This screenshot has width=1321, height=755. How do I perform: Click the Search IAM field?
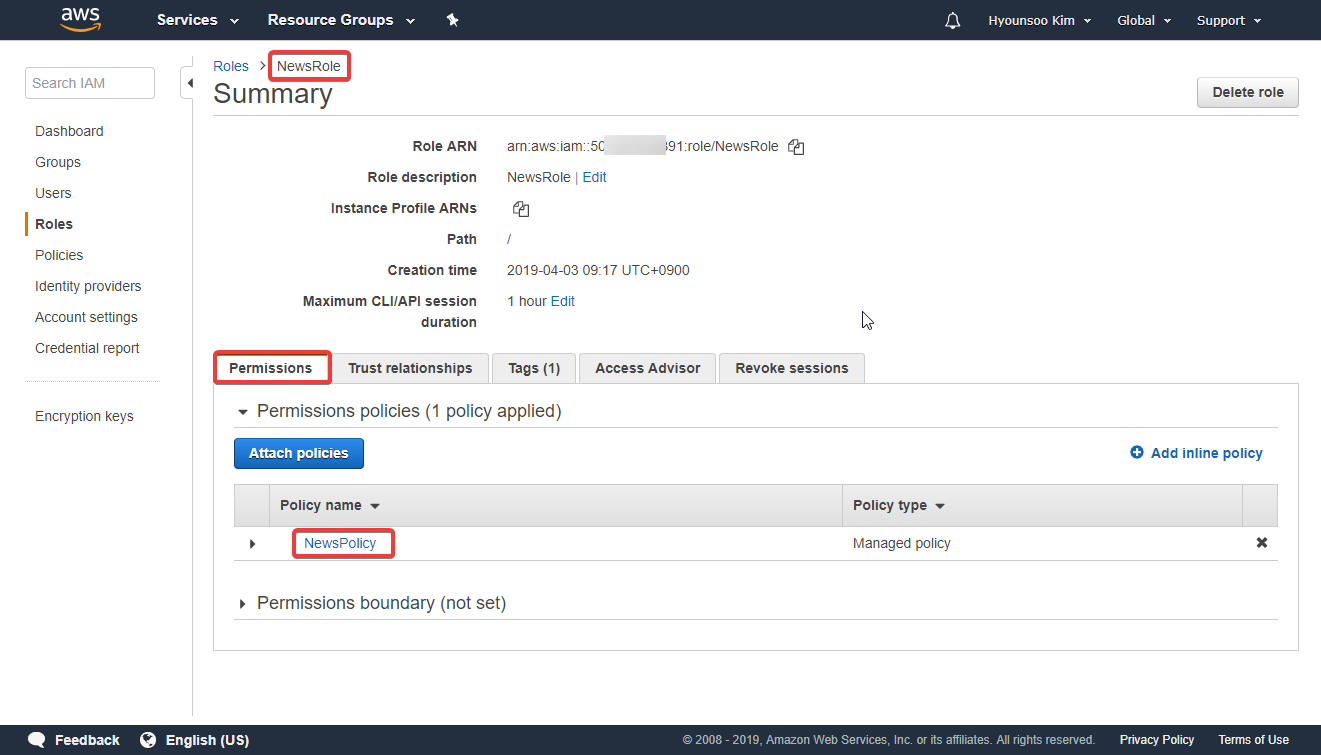tap(90, 83)
